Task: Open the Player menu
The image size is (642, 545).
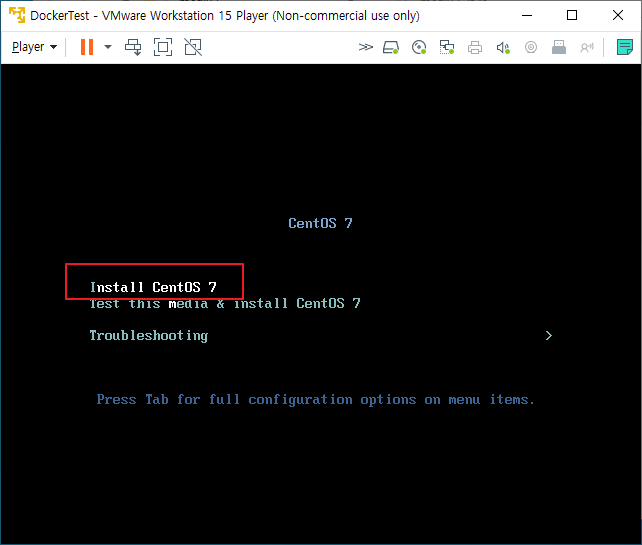Action: click(x=34, y=47)
